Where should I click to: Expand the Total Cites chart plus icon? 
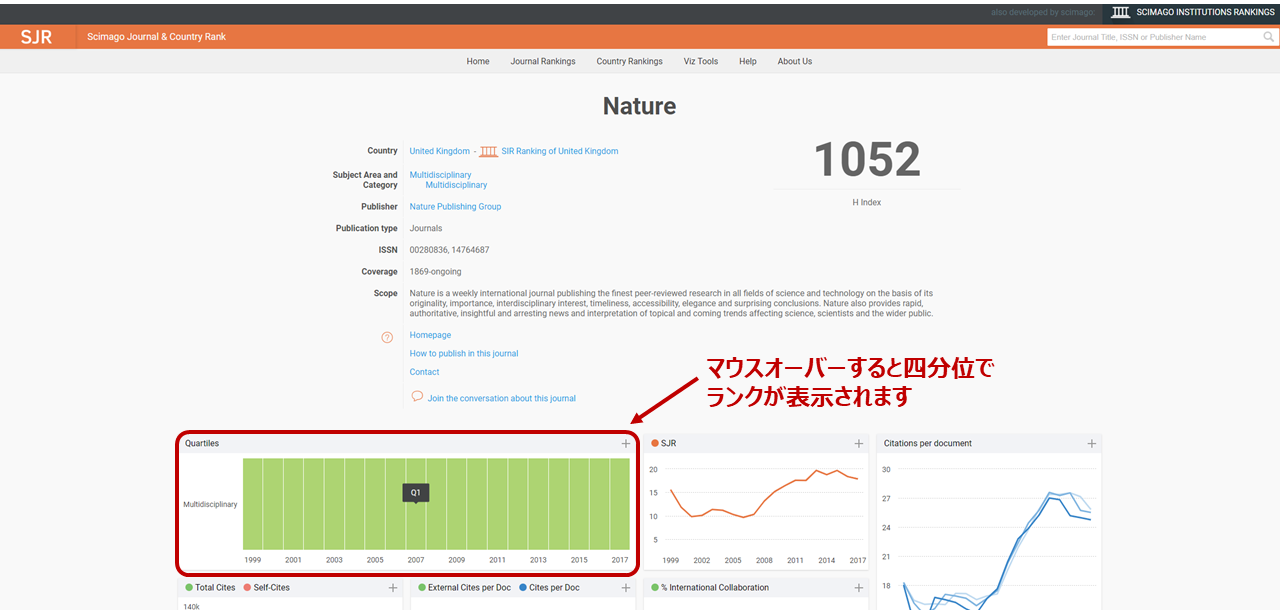point(393,588)
